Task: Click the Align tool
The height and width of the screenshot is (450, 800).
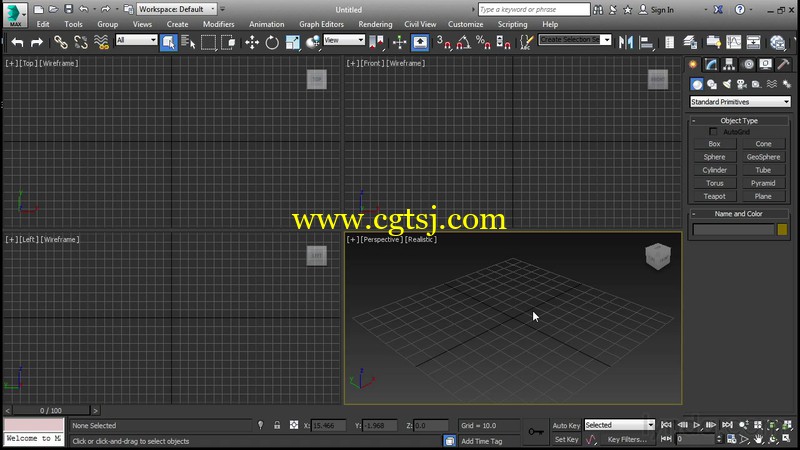Action: click(x=646, y=42)
